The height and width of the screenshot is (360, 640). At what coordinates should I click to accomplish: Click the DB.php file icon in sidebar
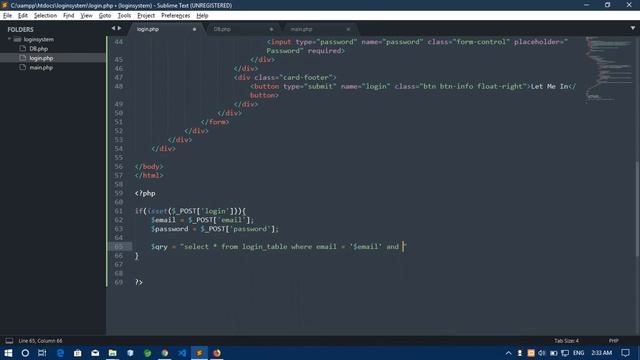(23, 49)
